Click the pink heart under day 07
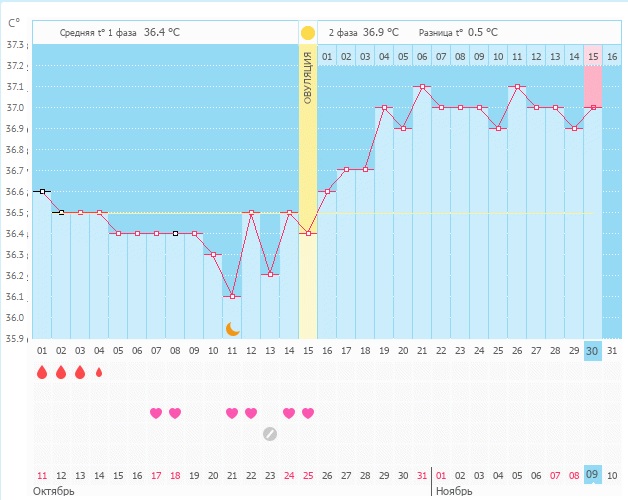The image size is (628, 500). (x=156, y=413)
